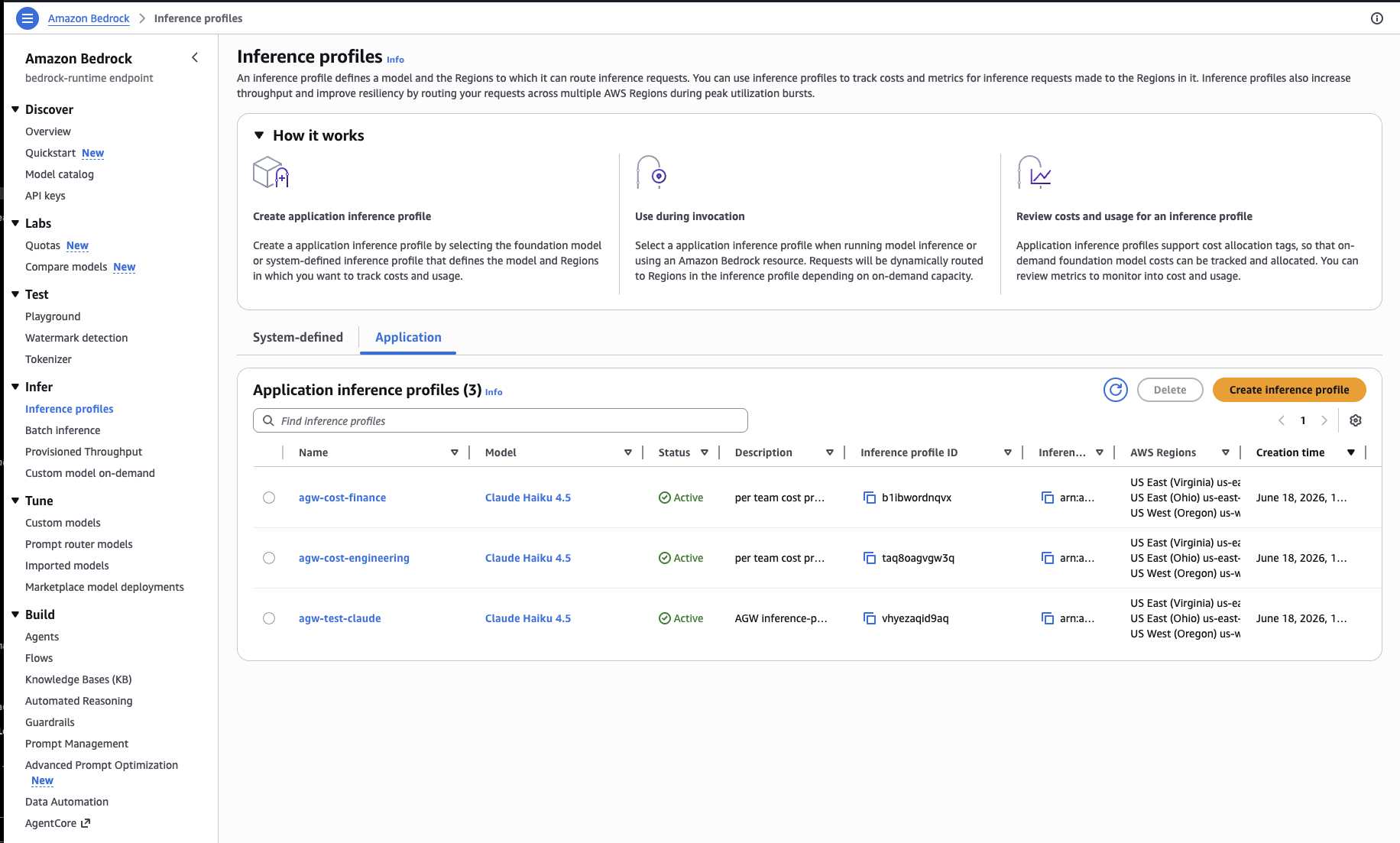Screen dimensions: 1400x843
Task: Copy inference profile ID b1ibwordnqvx
Action: coord(870,498)
